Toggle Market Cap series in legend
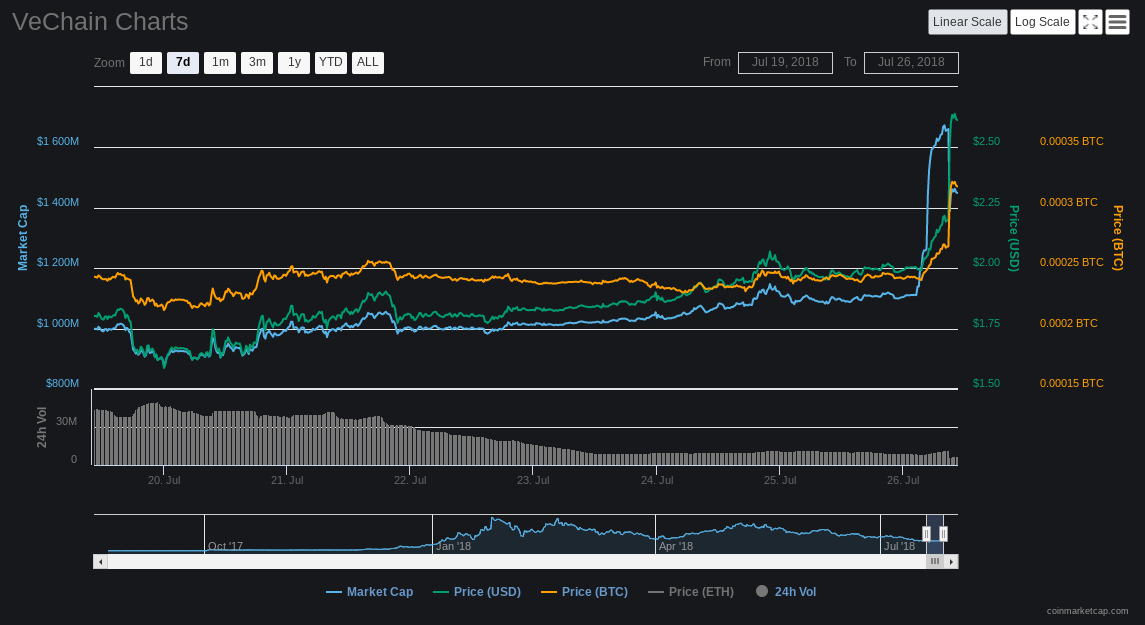Screen dimensions: 1145x625 pos(369,592)
